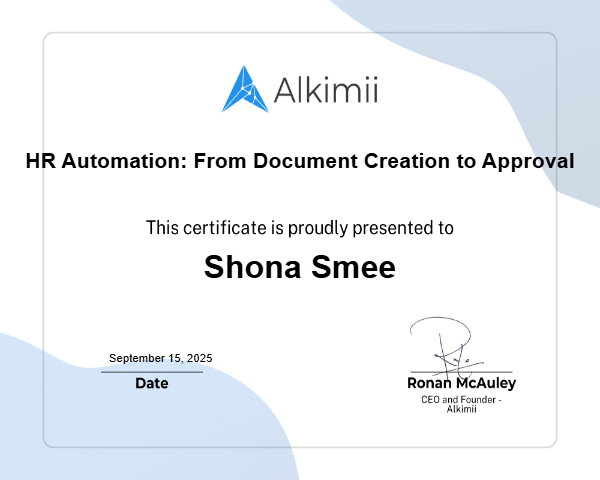Click "This certificate is proudly presented to"
Image resolution: width=600 pixels, height=480 pixels.
pos(300,228)
